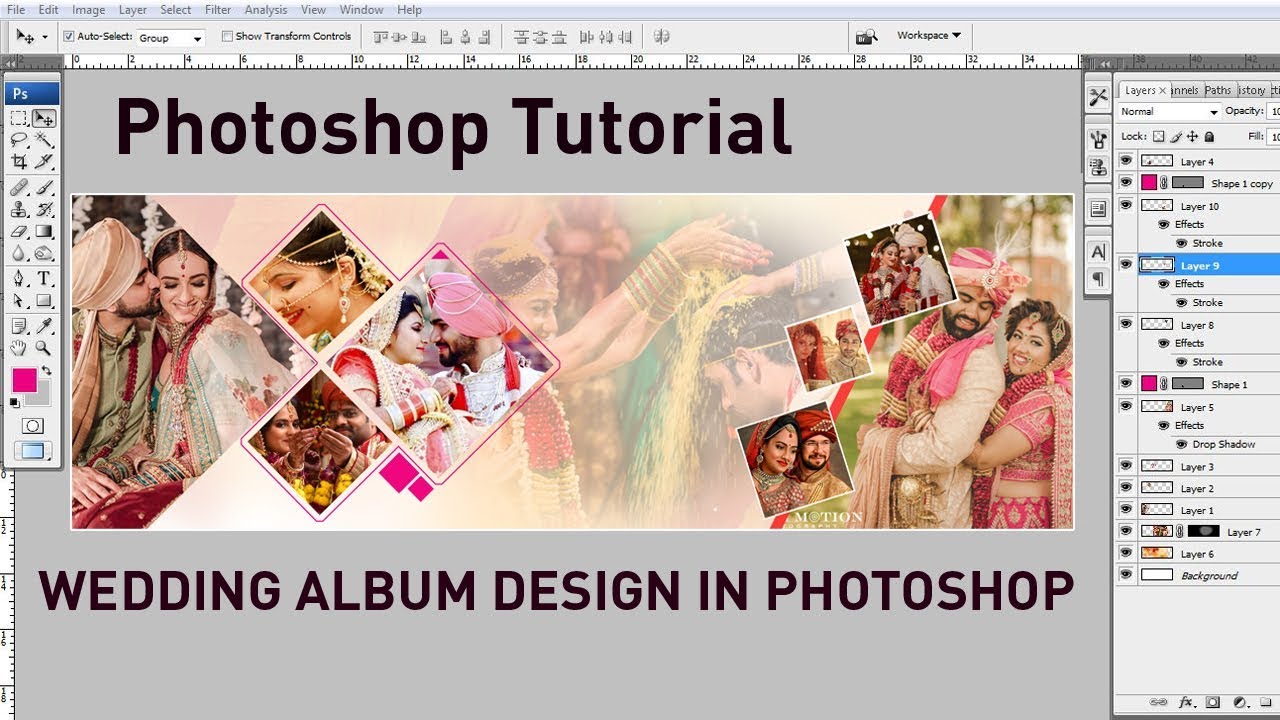Hide Shape 1 copy layer visibility
This screenshot has height=720, width=1280.
pyautogui.click(x=1126, y=183)
